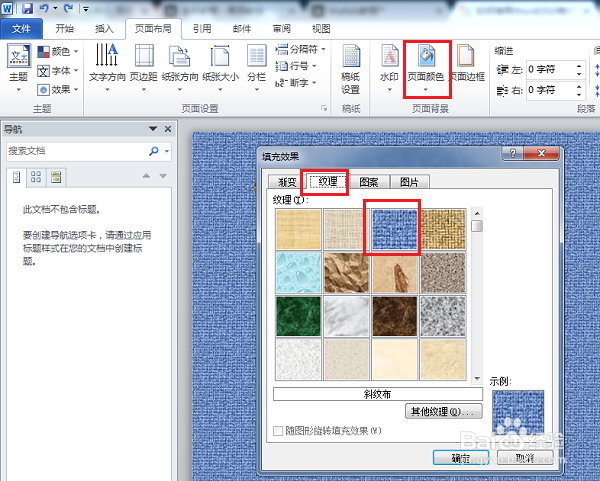
Task: Switch to the 插入 tab
Action: point(104,28)
